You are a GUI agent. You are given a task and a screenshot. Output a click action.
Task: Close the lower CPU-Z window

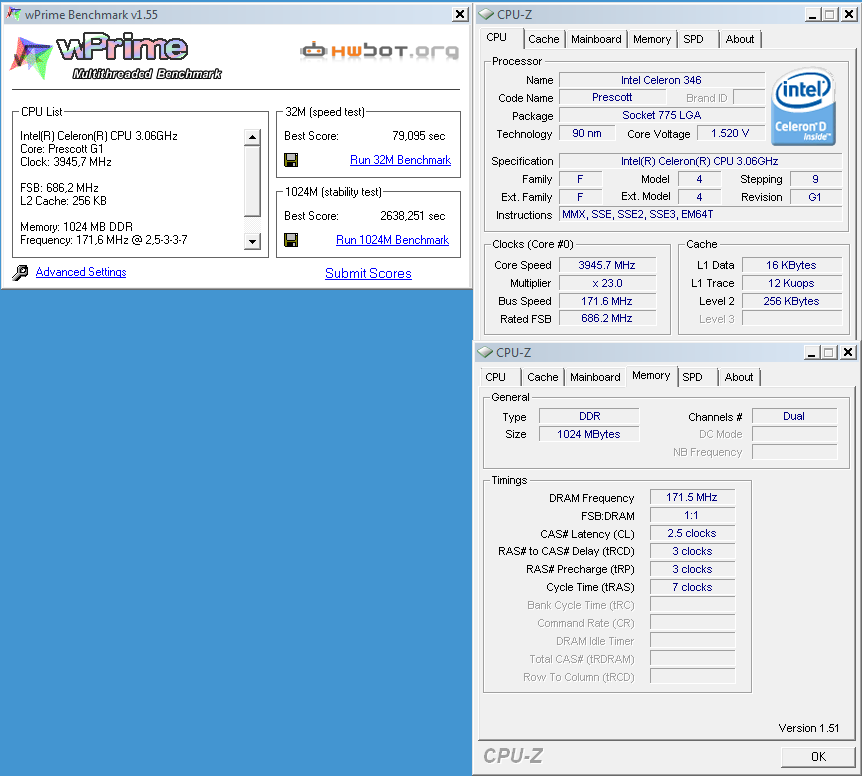coord(848,352)
